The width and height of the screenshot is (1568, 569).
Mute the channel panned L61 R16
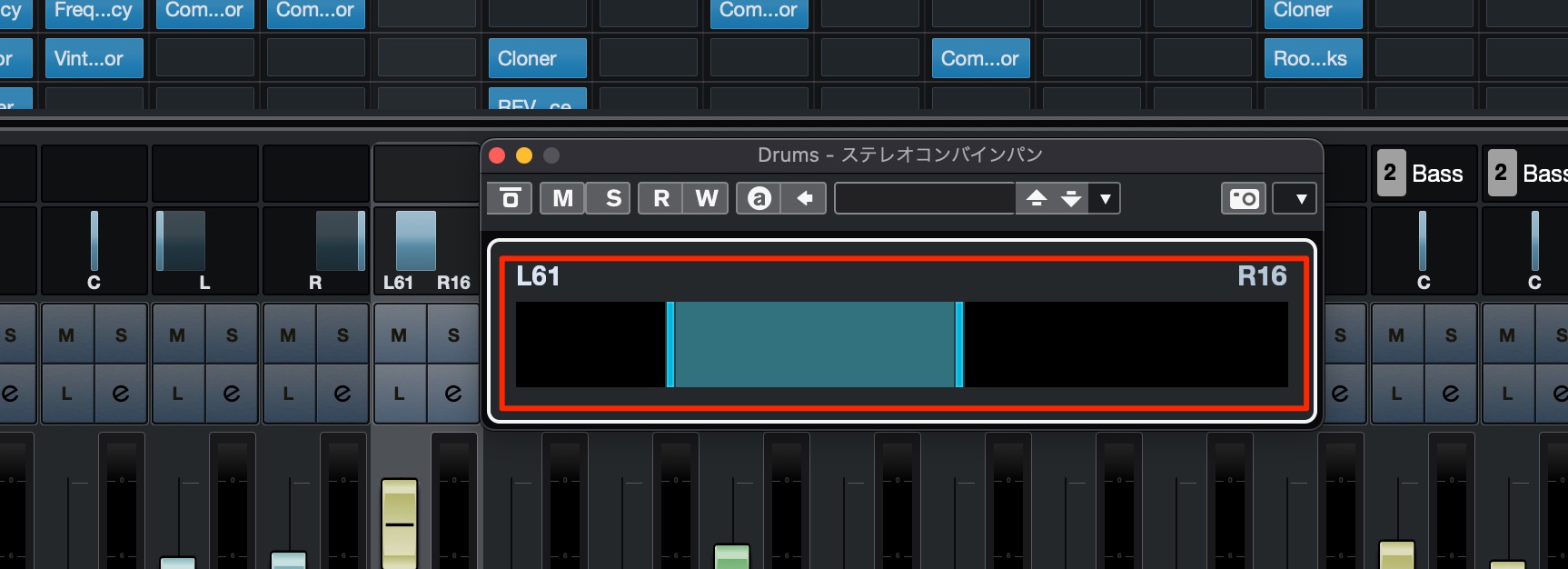point(399,335)
